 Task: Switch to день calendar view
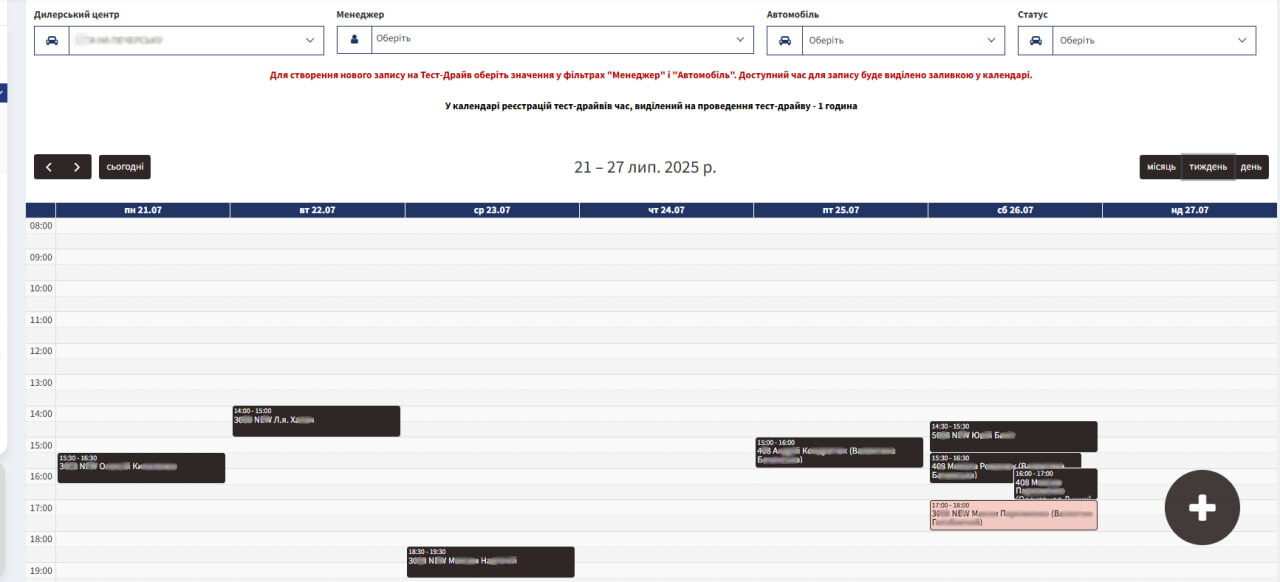1251,167
